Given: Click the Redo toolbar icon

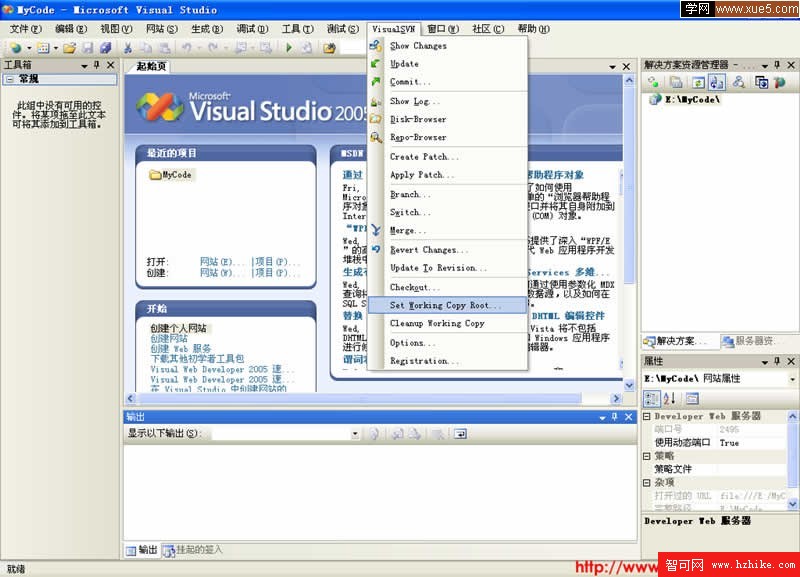Looking at the screenshot, I should pyautogui.click(x=213, y=48).
